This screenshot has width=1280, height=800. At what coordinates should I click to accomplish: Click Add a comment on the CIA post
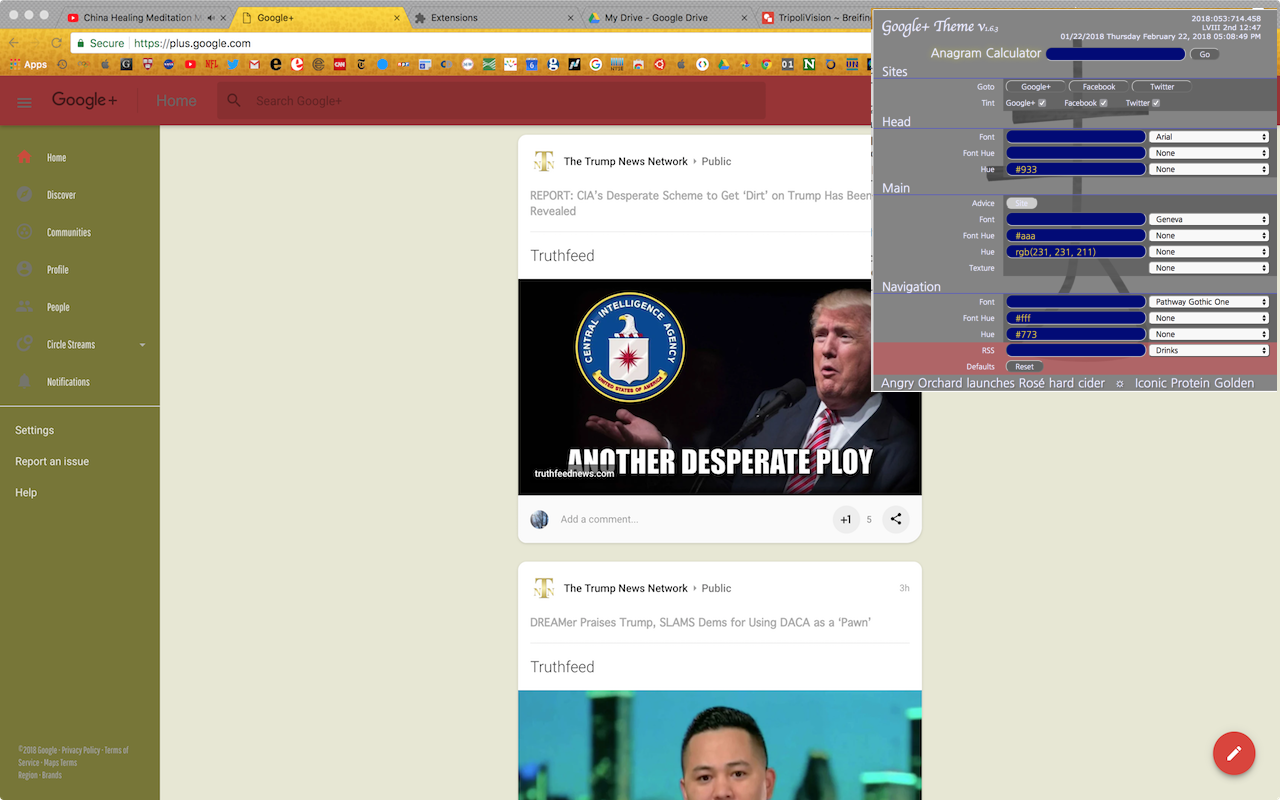pos(599,519)
